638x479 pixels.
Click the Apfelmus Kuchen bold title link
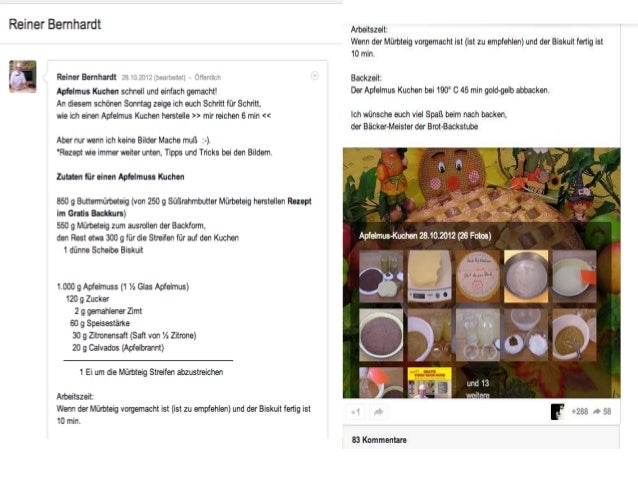pyautogui.click(x=87, y=91)
